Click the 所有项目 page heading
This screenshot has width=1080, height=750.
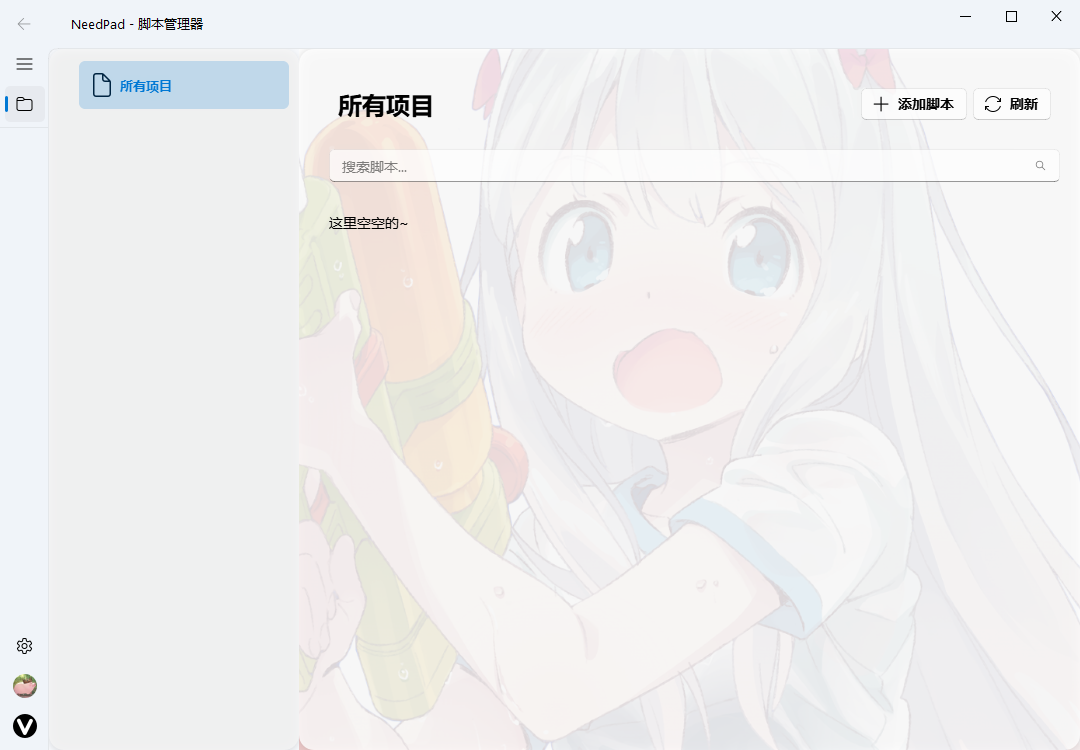386,107
